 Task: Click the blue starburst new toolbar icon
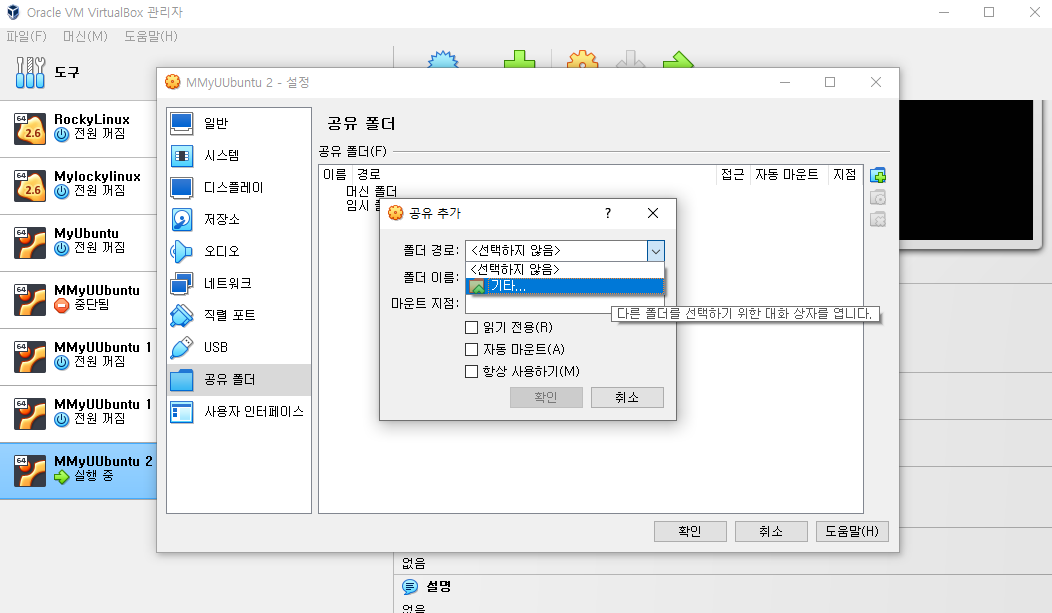(x=443, y=59)
